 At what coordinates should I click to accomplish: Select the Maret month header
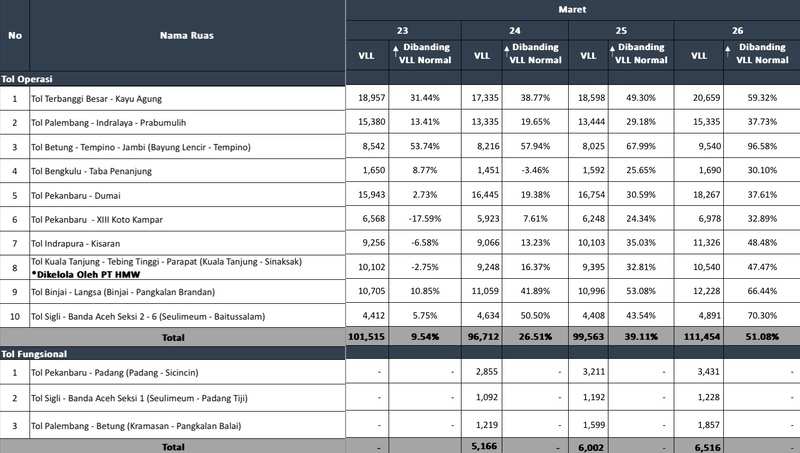tap(572, 8)
